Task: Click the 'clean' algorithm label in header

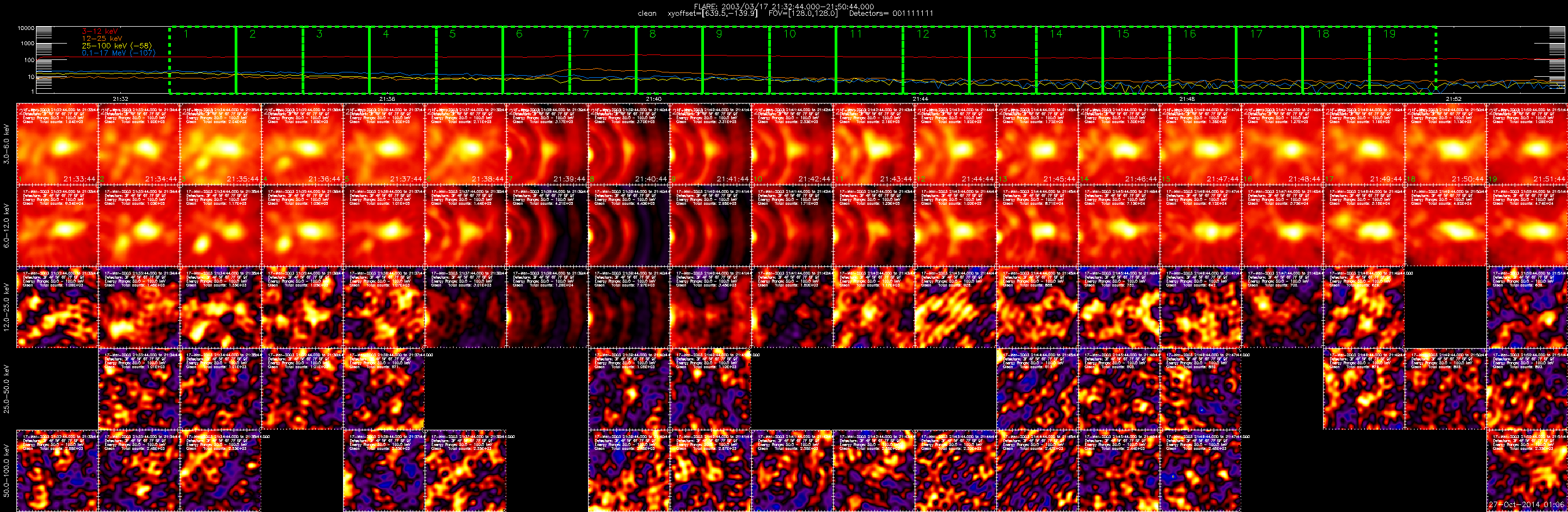Action: click(x=647, y=14)
